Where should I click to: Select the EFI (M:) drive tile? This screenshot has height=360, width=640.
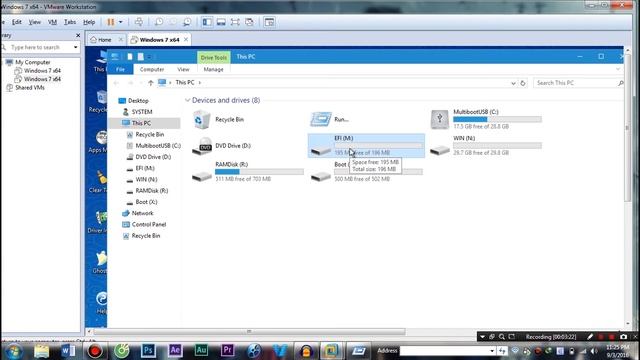point(366,145)
